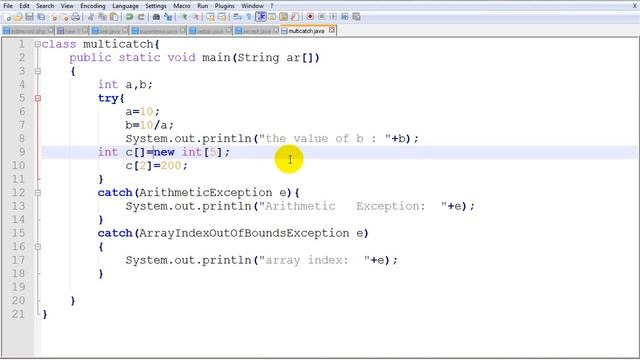640x360 pixels.
Task: Close the multicatch.java tab
Action: (332, 30)
